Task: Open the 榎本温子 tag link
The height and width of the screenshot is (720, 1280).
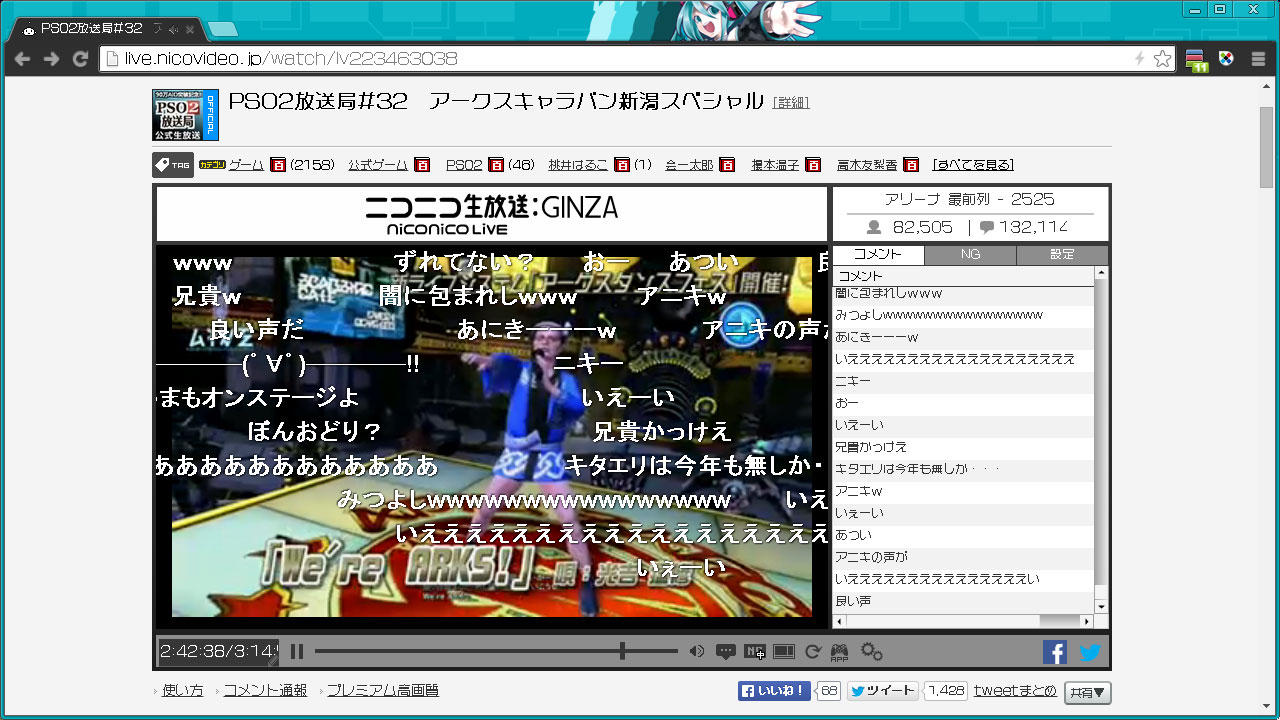Action: 775,165
